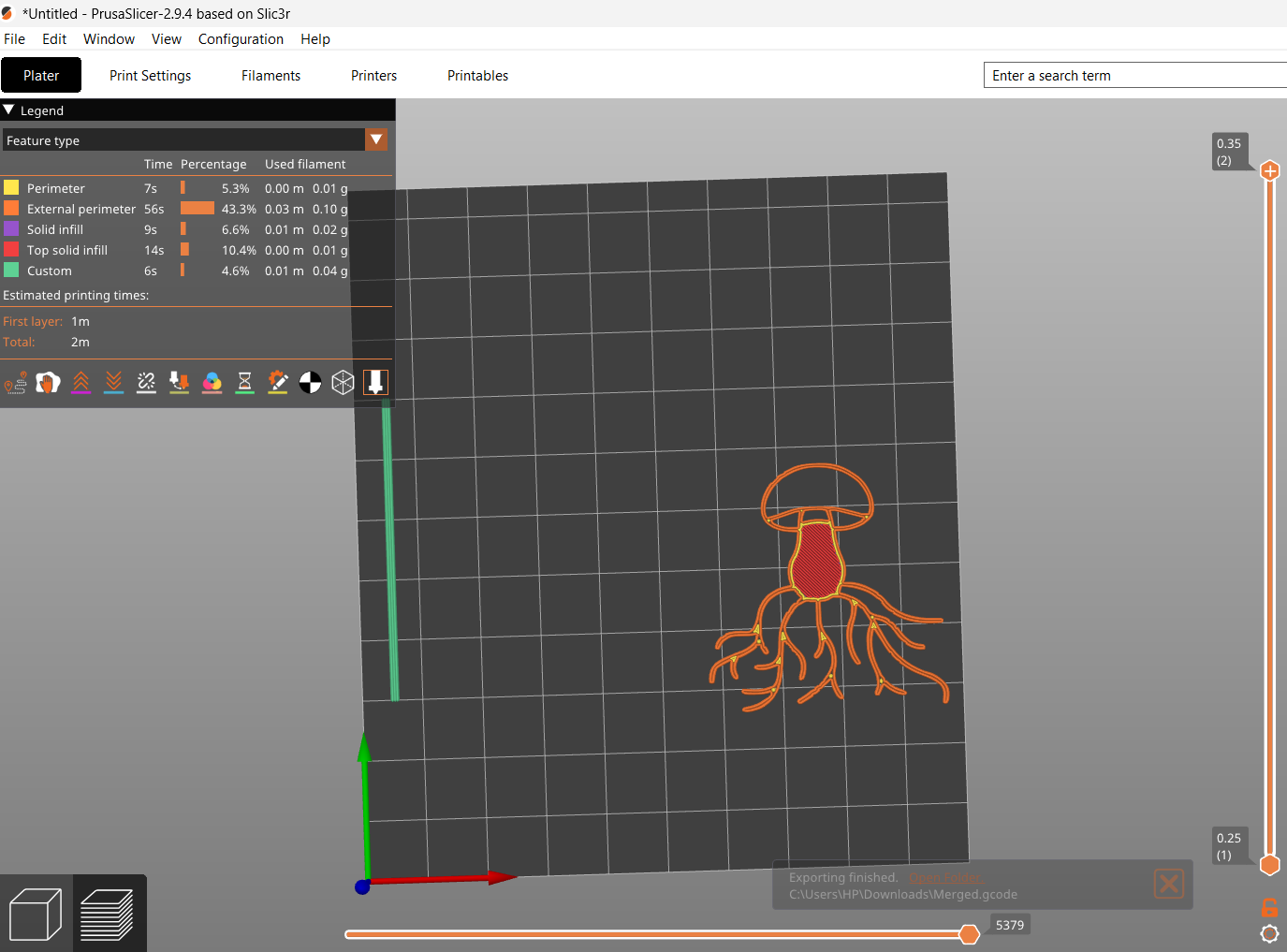Image resolution: width=1287 pixels, height=952 pixels.
Task: Open the View menu
Action: point(167,39)
